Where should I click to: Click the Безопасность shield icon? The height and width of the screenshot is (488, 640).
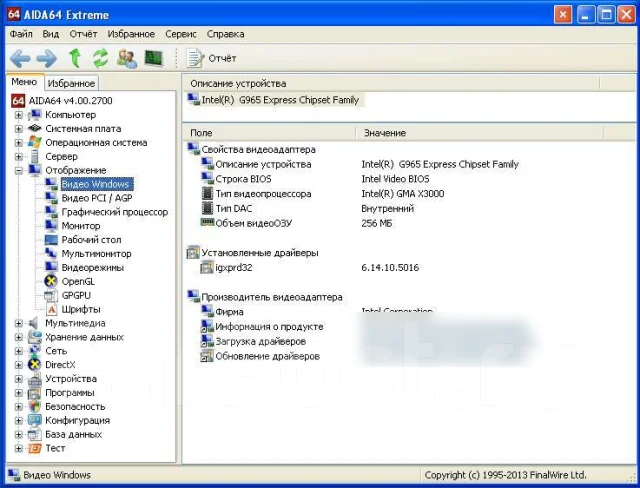35,407
